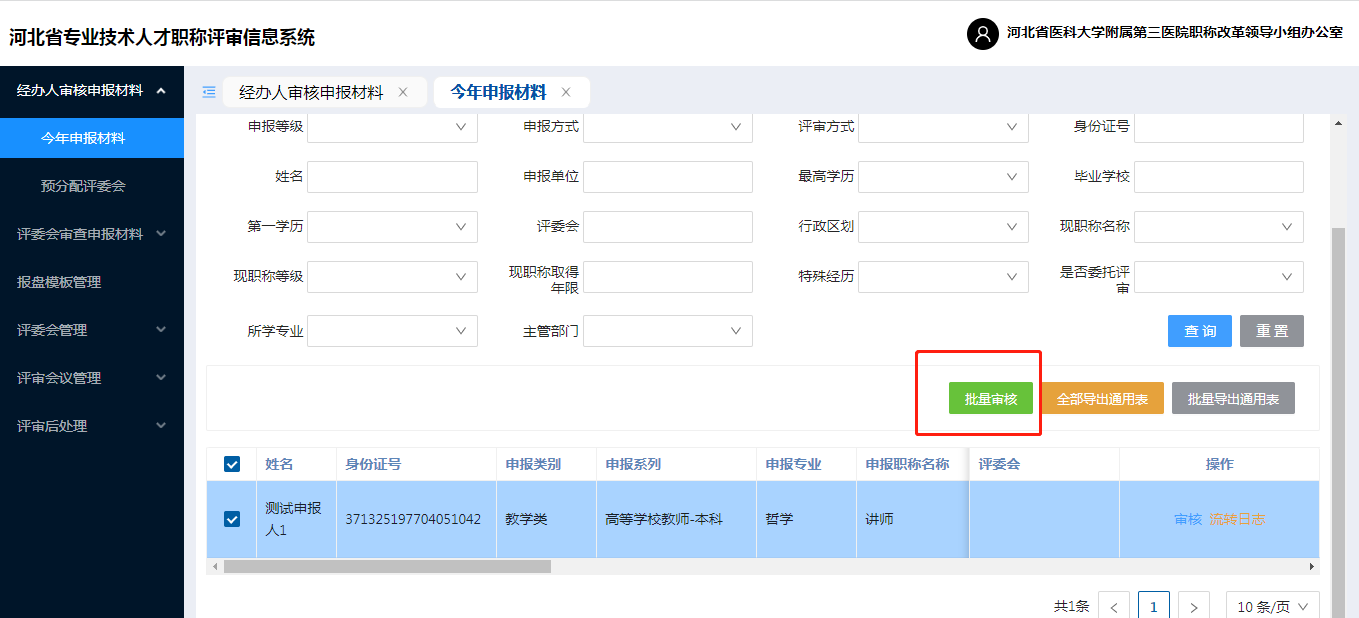The width and height of the screenshot is (1359, 618).
Task: Click the 姓名 input field
Action: coord(392,177)
